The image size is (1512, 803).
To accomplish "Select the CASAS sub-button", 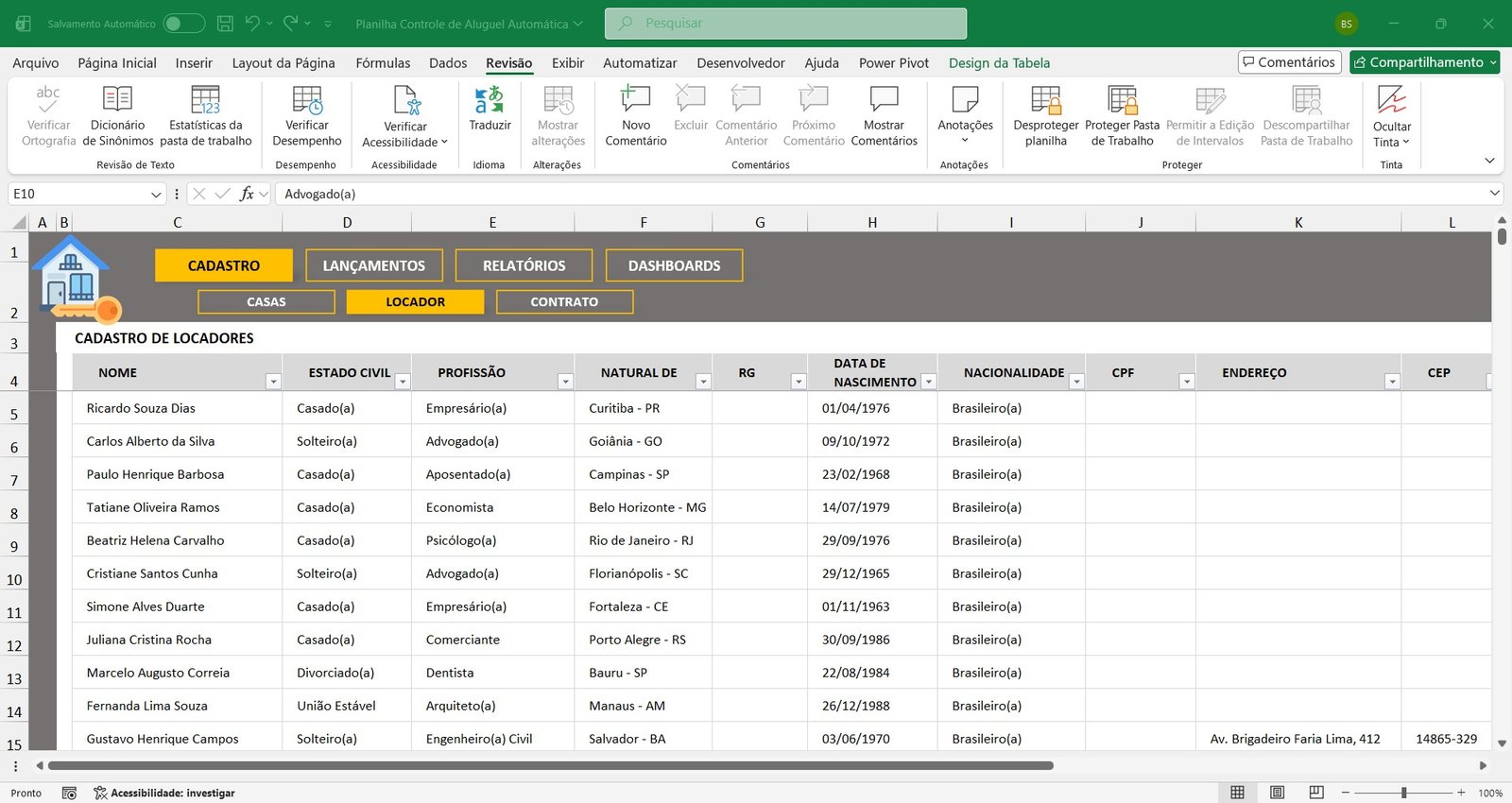I will tap(266, 301).
